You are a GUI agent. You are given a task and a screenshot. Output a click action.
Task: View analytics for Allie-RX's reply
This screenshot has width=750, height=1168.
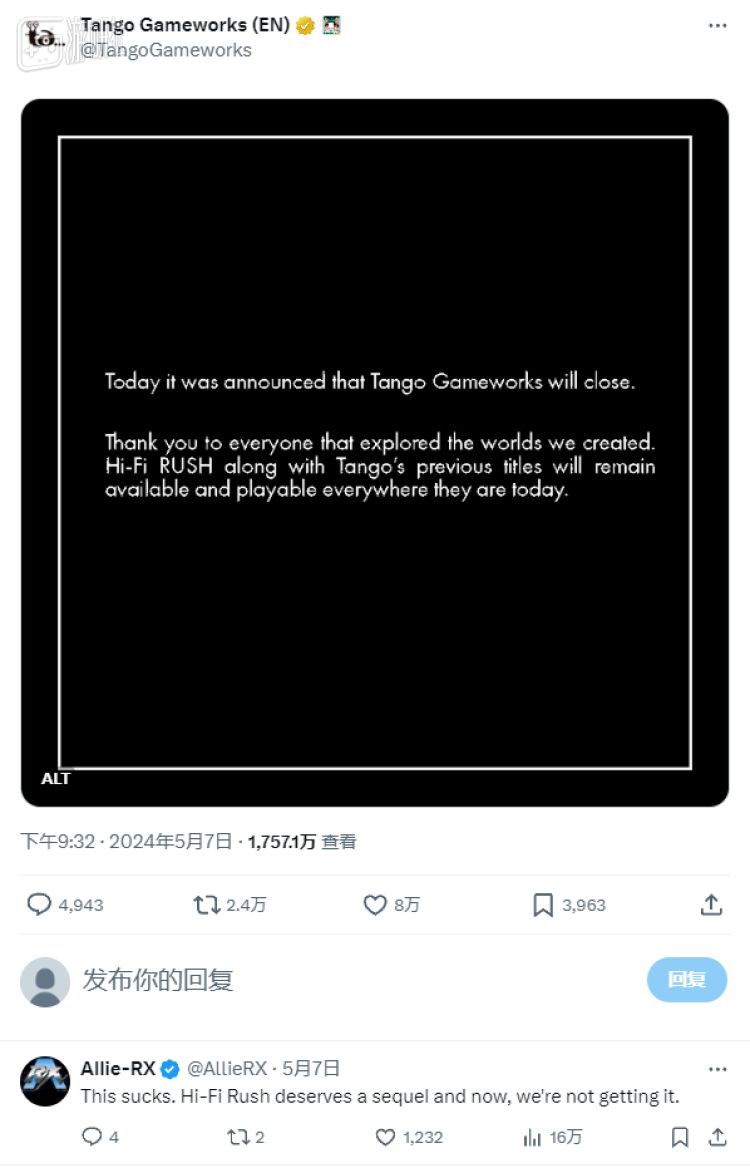pos(533,1137)
